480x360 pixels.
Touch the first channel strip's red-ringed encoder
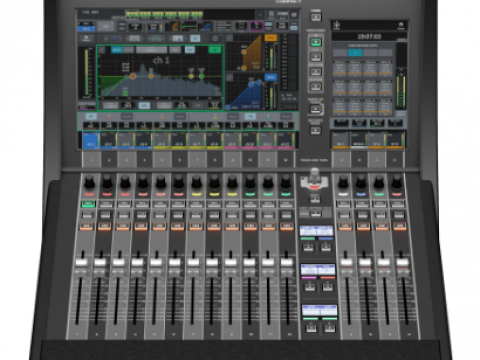[89, 183]
